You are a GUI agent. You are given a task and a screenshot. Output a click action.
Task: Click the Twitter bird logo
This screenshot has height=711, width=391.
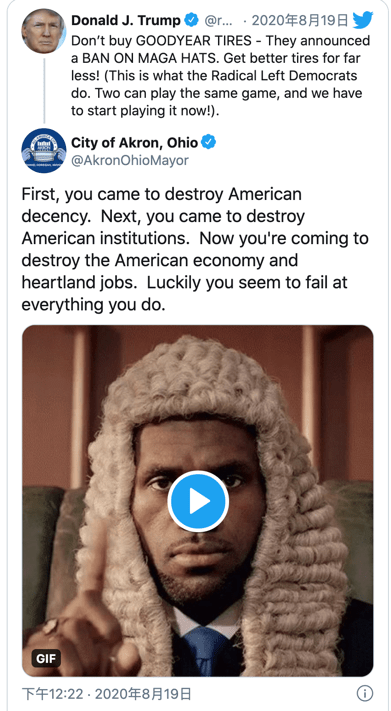362,19
